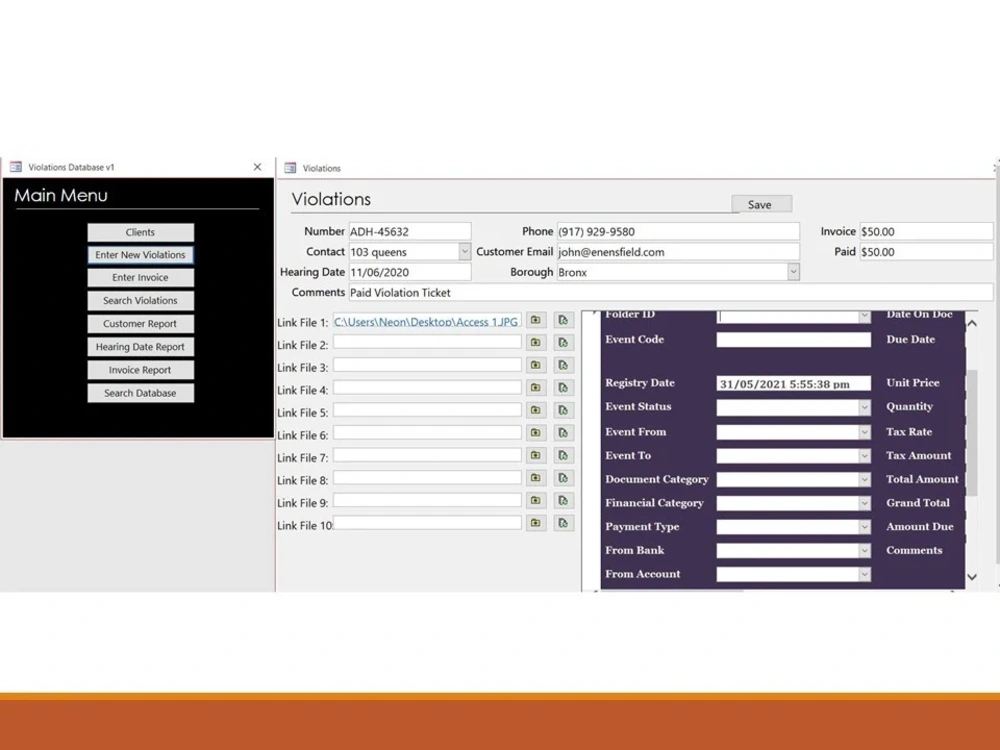Click the Number field containing ADH-45632

(x=410, y=232)
